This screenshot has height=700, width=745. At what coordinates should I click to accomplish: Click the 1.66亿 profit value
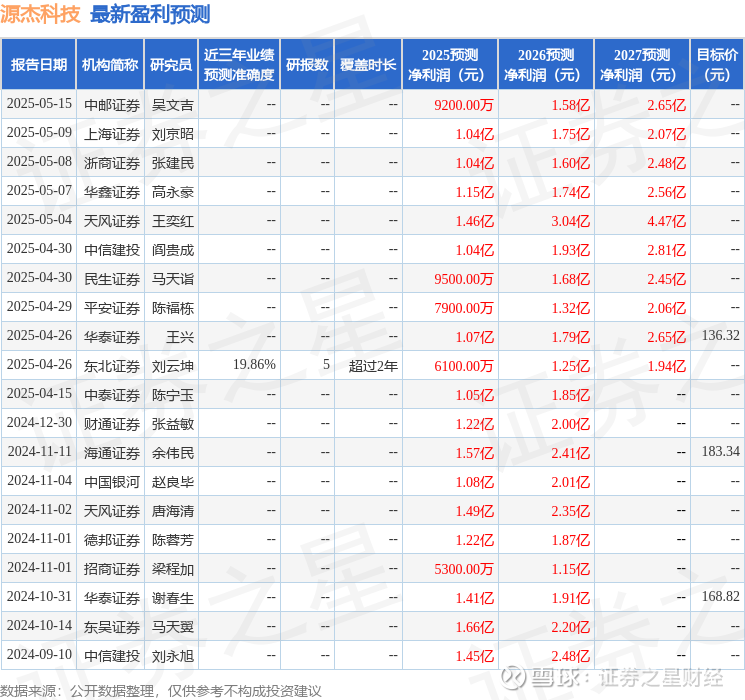(475, 627)
